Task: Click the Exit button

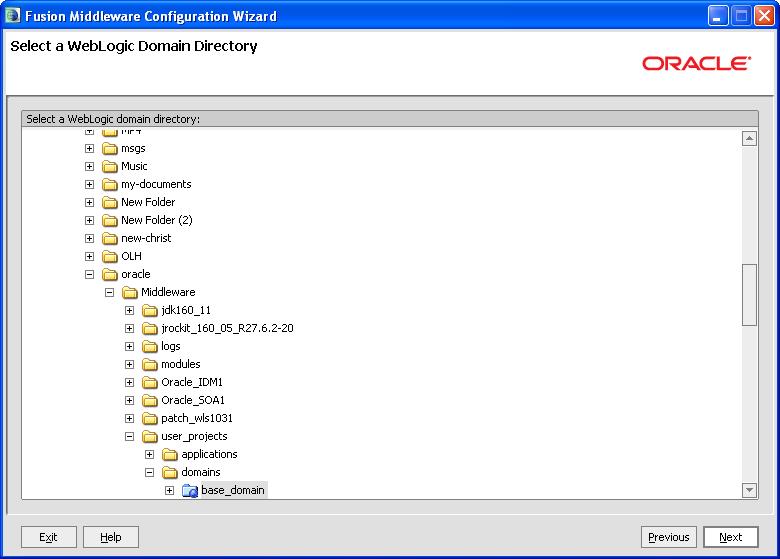Action: [x=49, y=537]
